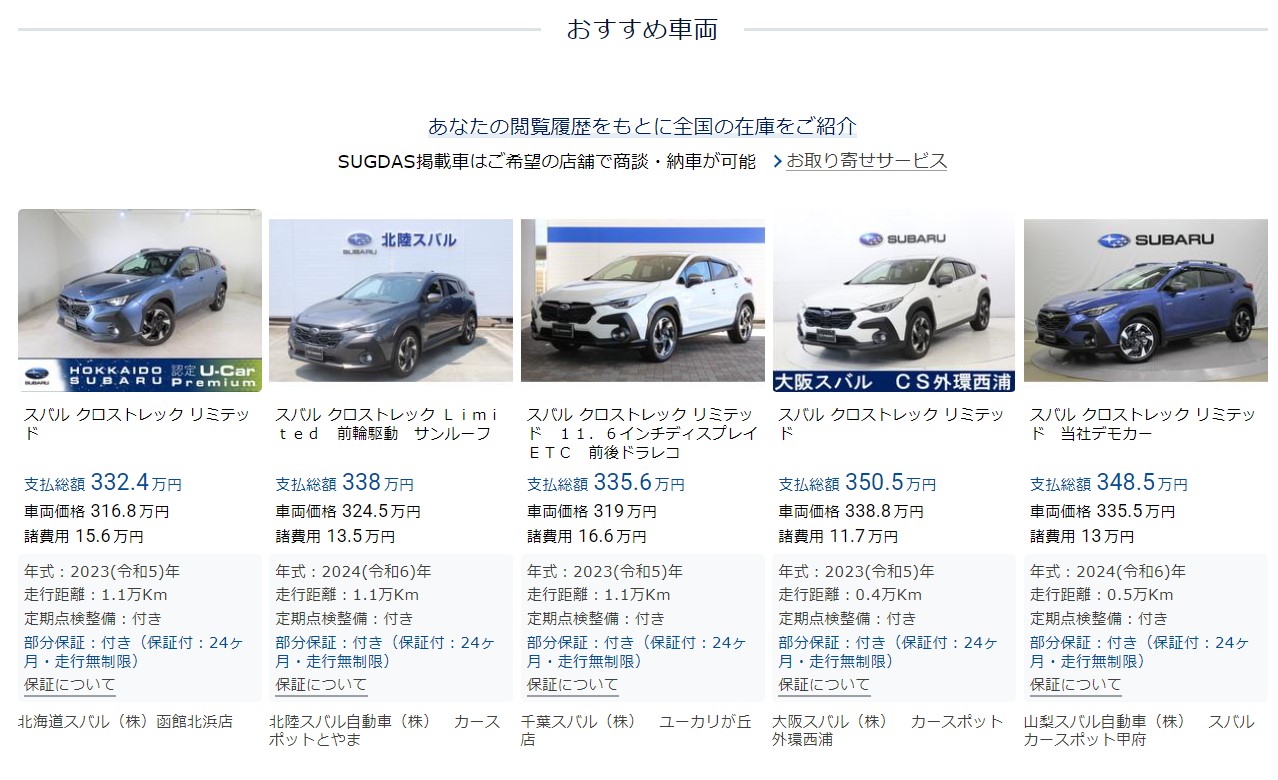Viewport: 1278px width, 780px height.
Task: Open 保証について for the 350.5万円 car
Action: click(x=825, y=685)
